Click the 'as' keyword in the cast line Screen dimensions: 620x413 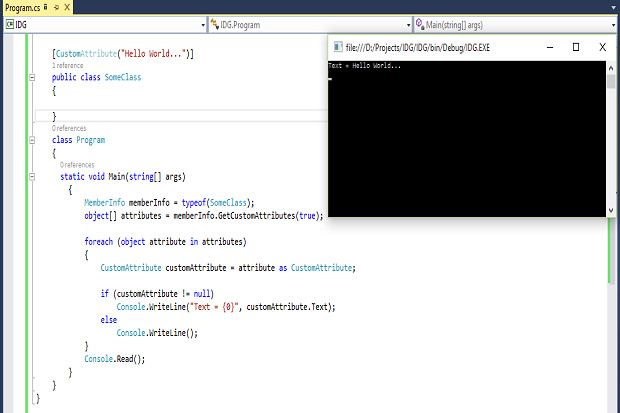click(283, 268)
